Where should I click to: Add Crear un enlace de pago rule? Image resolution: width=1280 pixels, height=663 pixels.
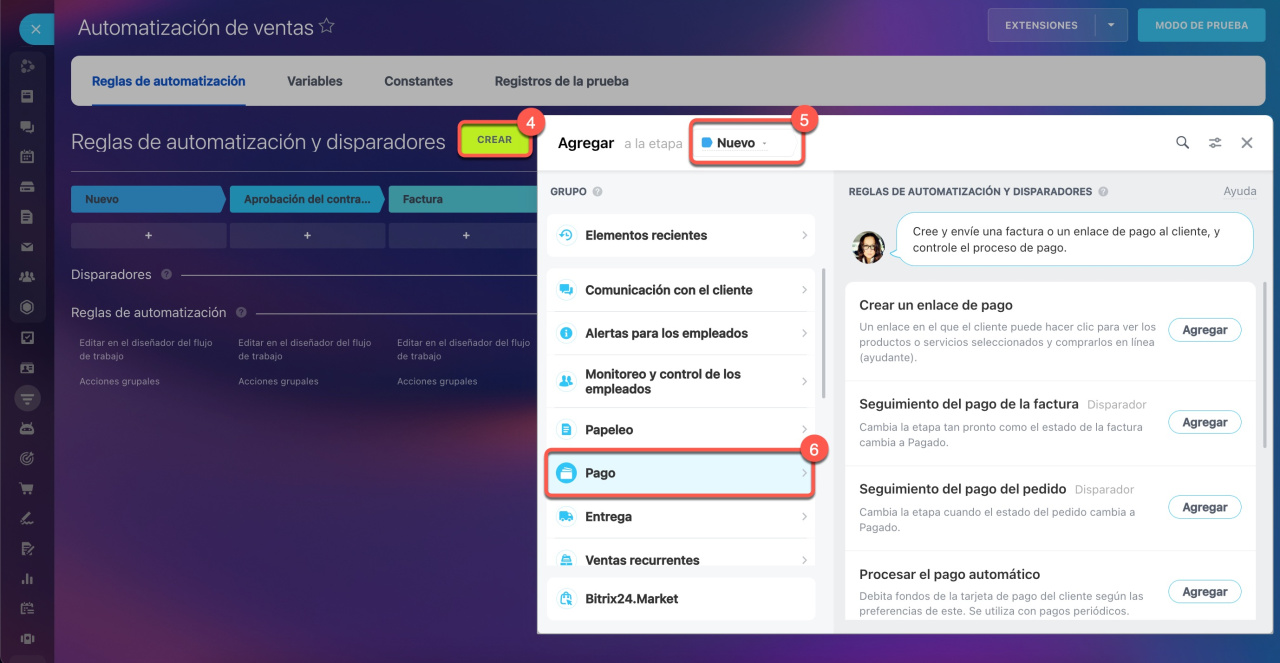1205,330
